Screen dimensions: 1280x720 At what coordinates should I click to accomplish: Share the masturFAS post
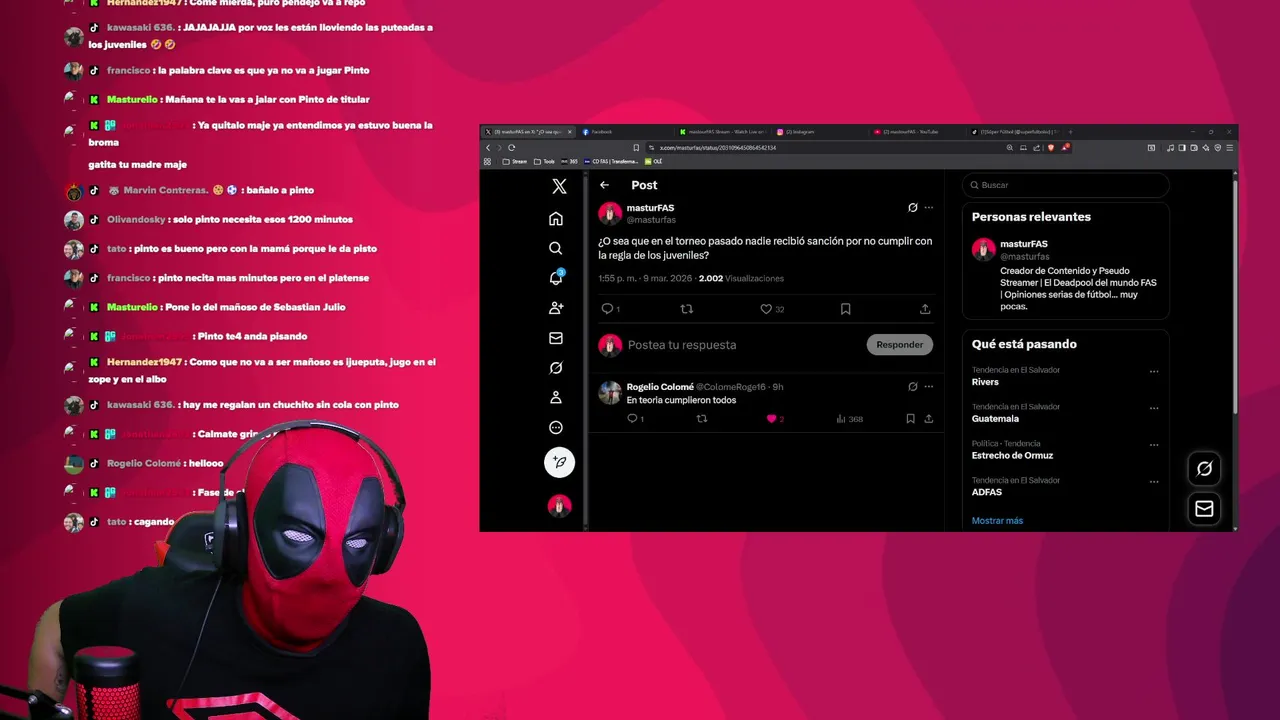coord(925,309)
